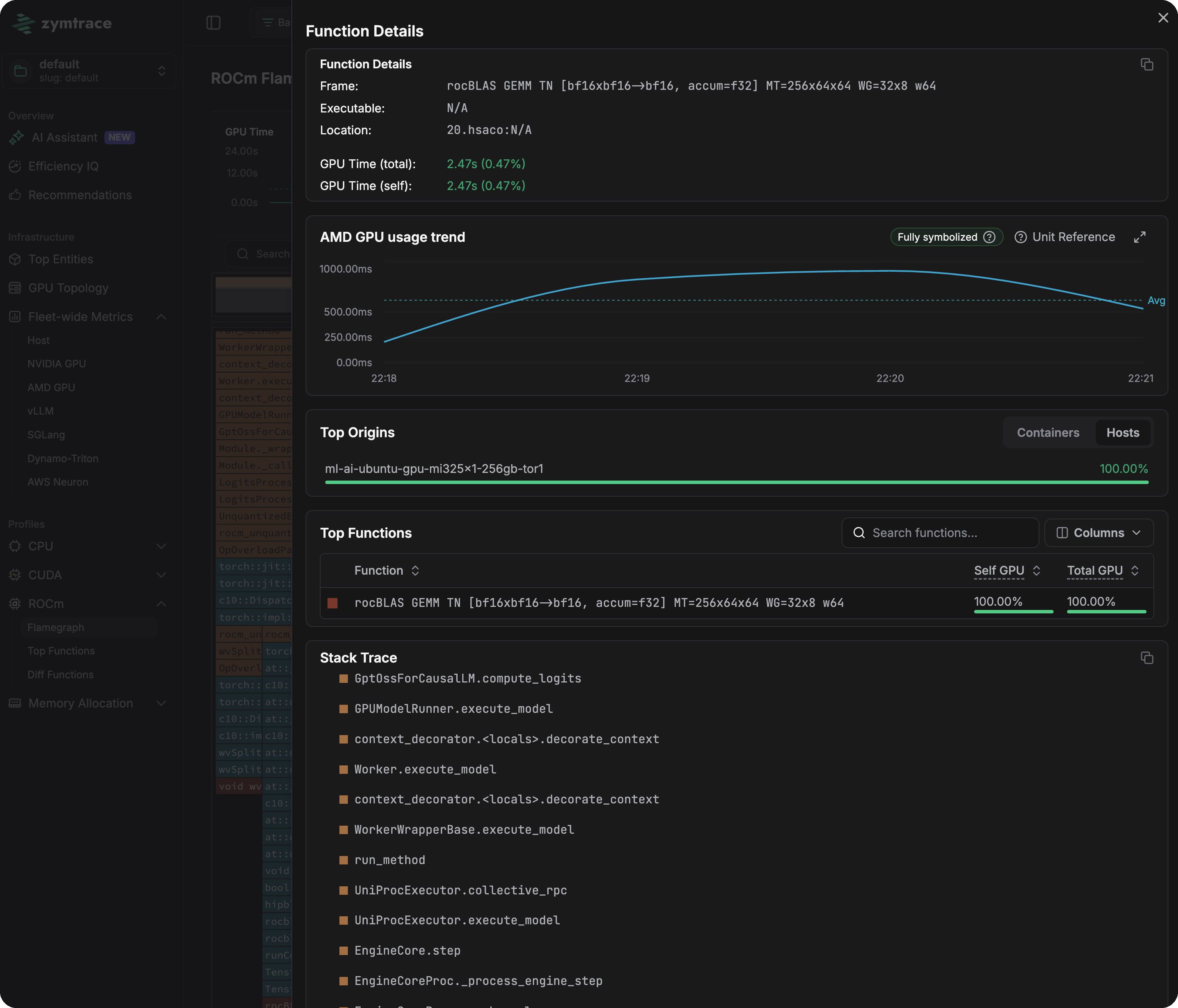Switch Top Origins to Containers
The width and height of the screenshot is (1178, 1008).
click(1048, 433)
